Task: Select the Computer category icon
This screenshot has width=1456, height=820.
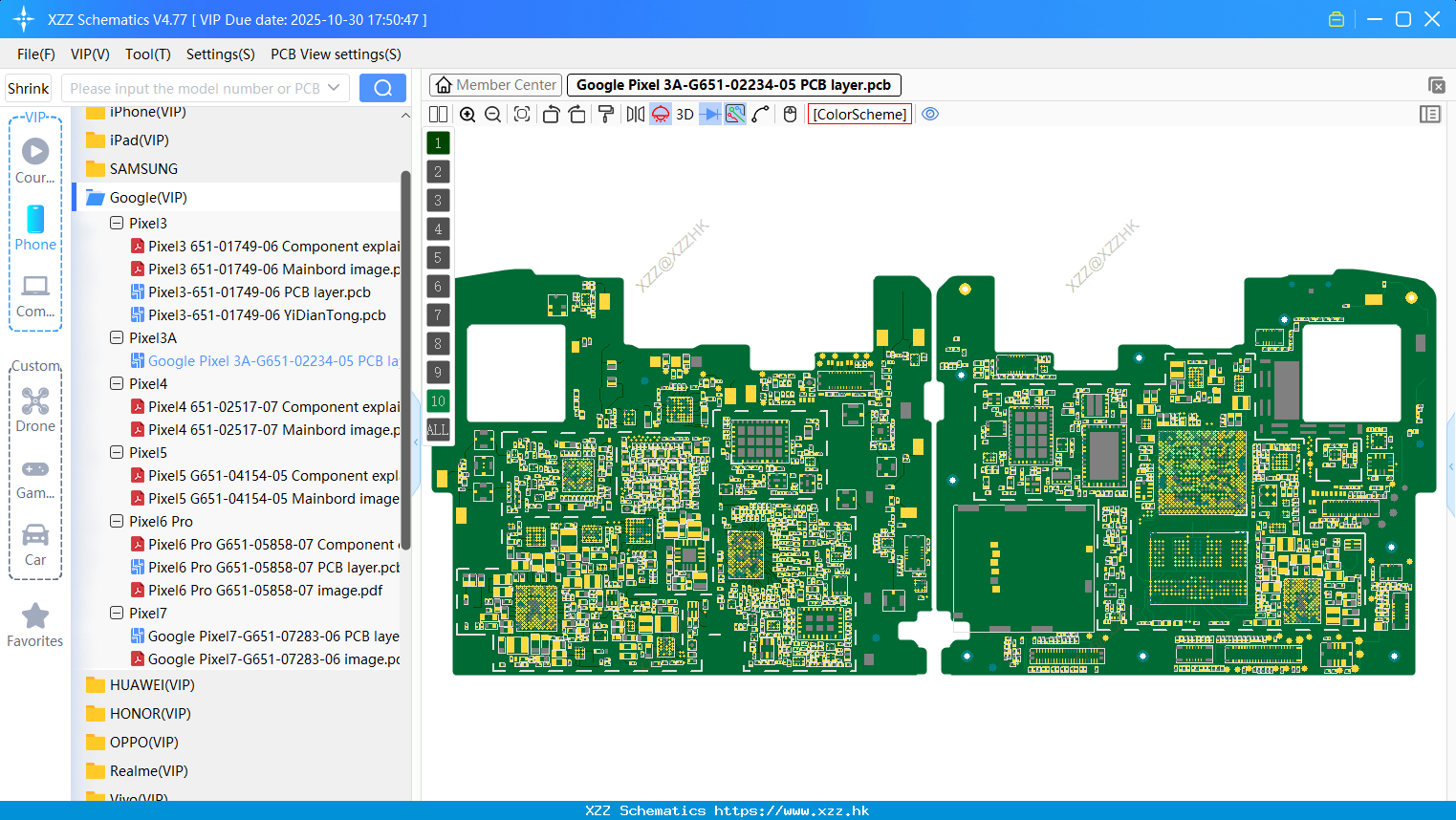Action: [x=35, y=295]
